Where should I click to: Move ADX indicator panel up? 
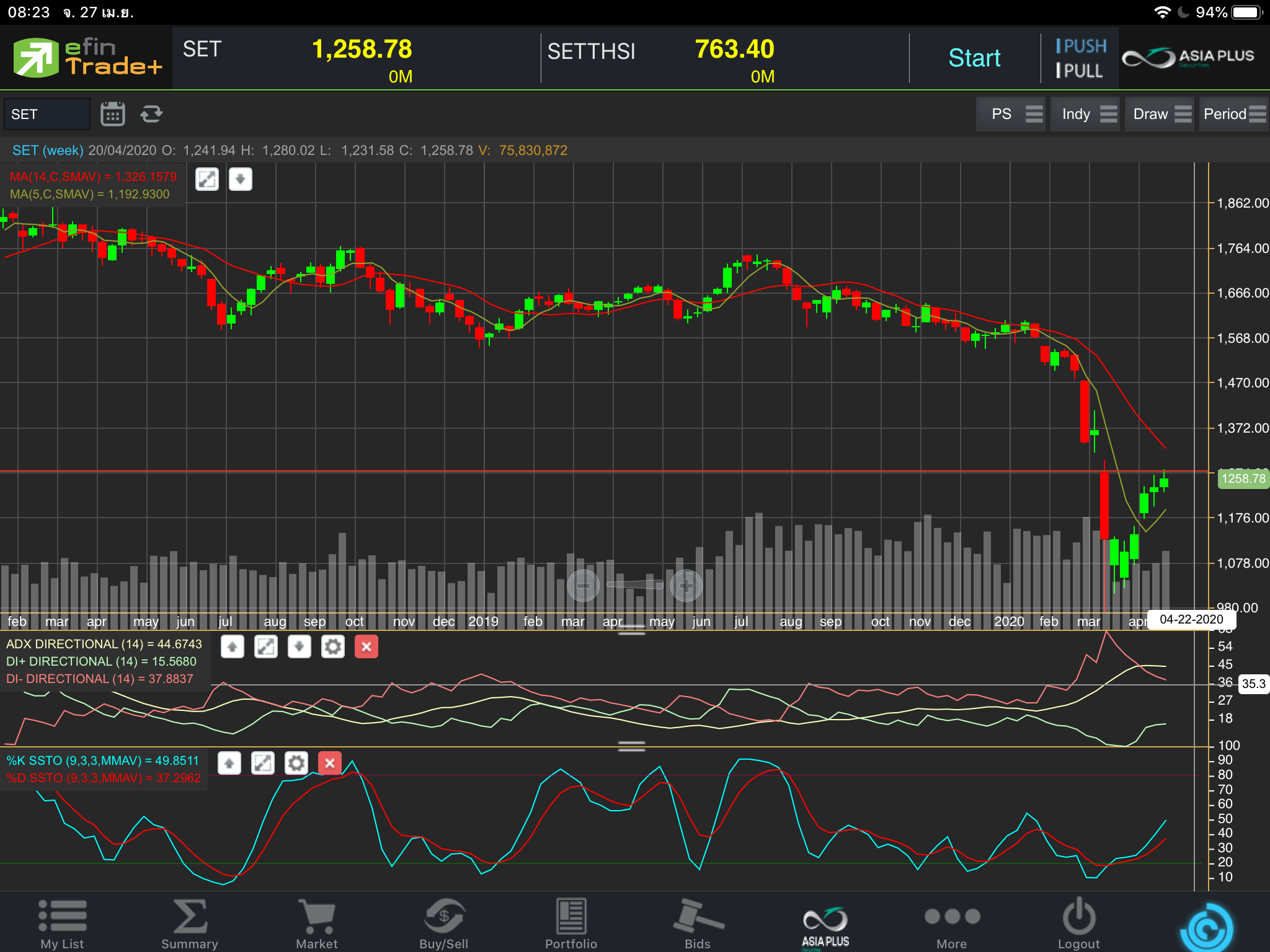233,647
